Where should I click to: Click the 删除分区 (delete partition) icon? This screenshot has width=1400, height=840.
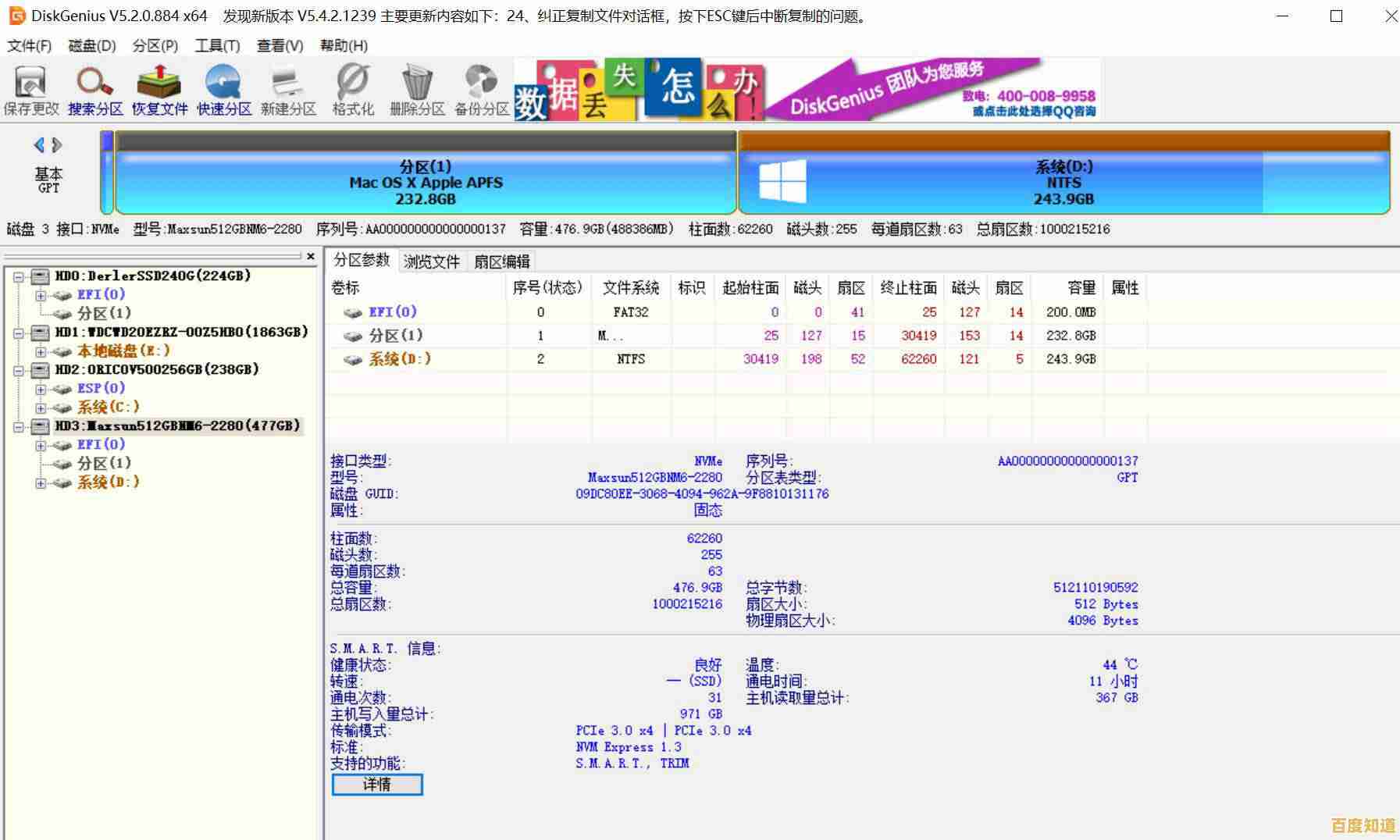pyautogui.click(x=416, y=88)
